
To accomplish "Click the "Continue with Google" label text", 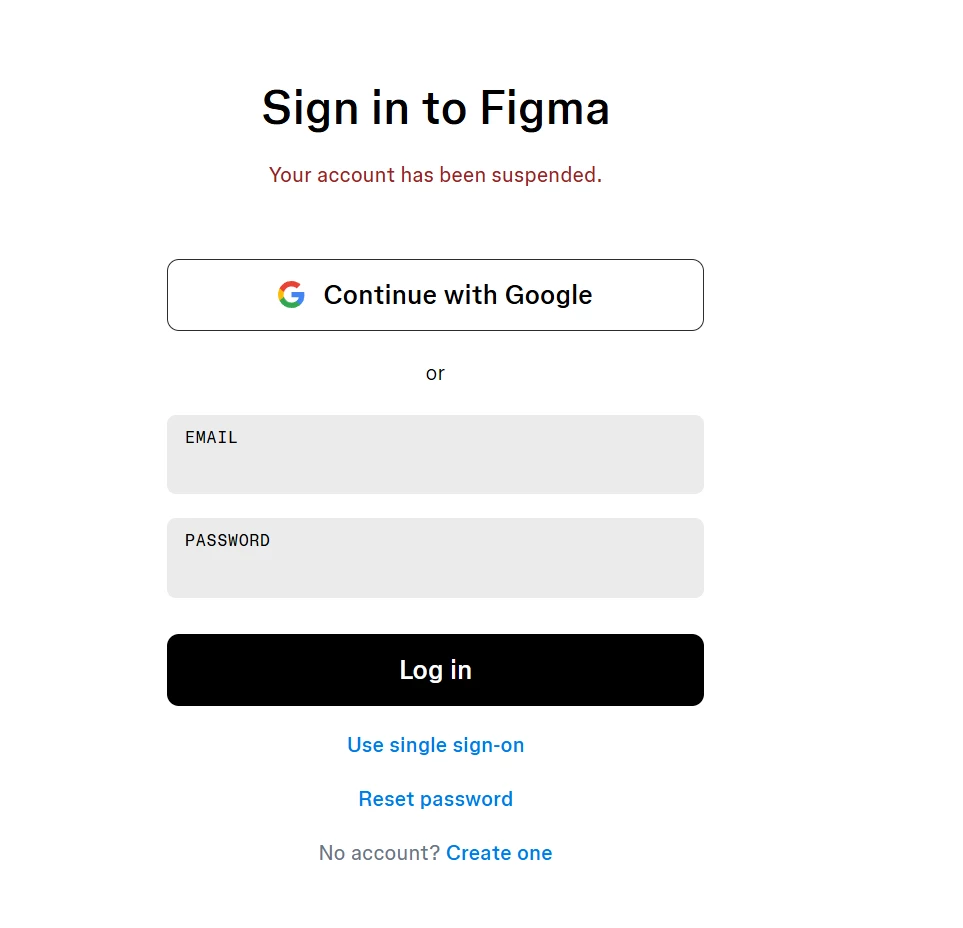I will pyautogui.click(x=458, y=295).
